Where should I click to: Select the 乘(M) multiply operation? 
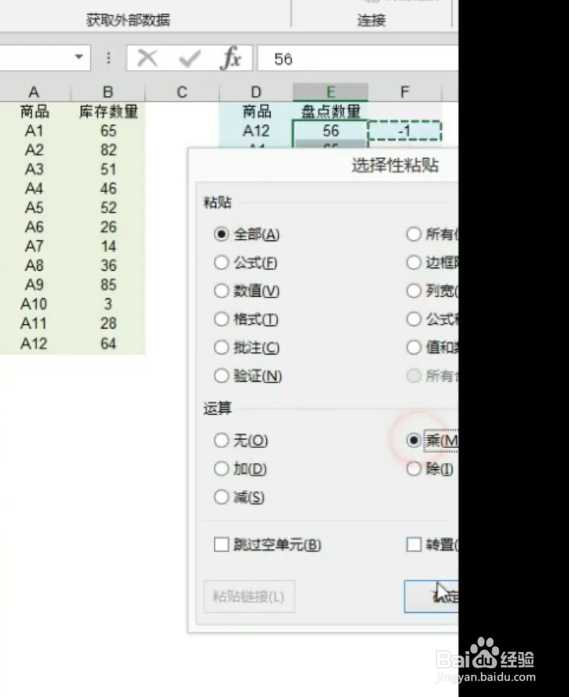(432, 441)
